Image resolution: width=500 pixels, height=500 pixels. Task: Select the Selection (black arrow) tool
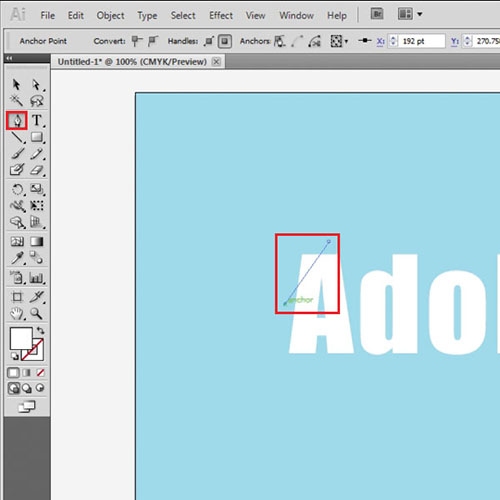tap(16, 85)
